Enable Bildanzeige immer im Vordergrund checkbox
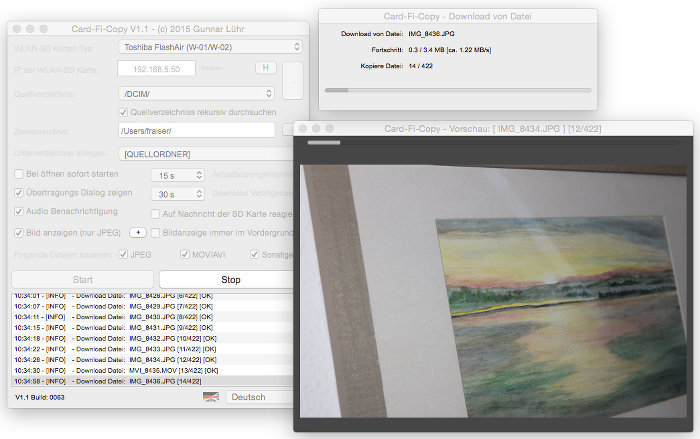The image size is (700, 439). 155,233
